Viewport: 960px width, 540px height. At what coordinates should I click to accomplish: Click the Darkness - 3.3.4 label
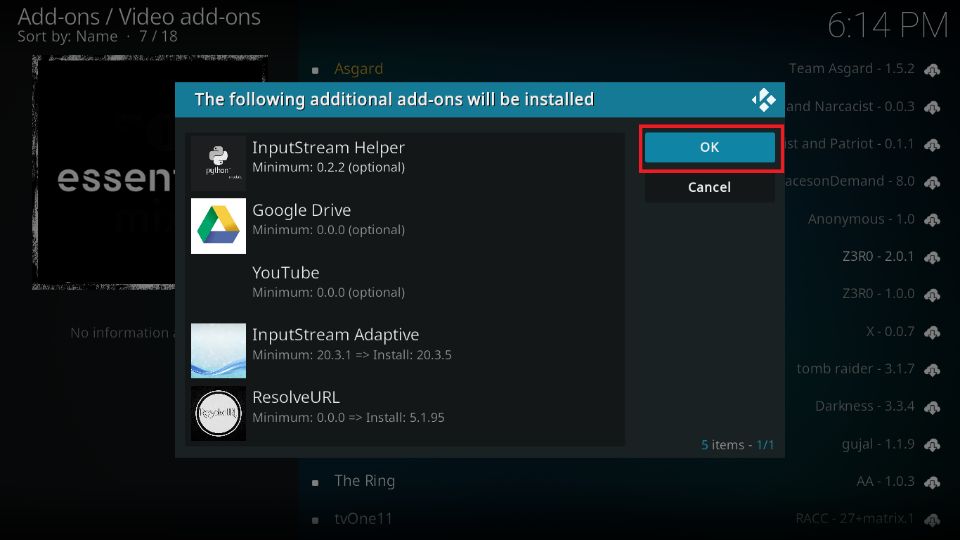tap(864, 407)
